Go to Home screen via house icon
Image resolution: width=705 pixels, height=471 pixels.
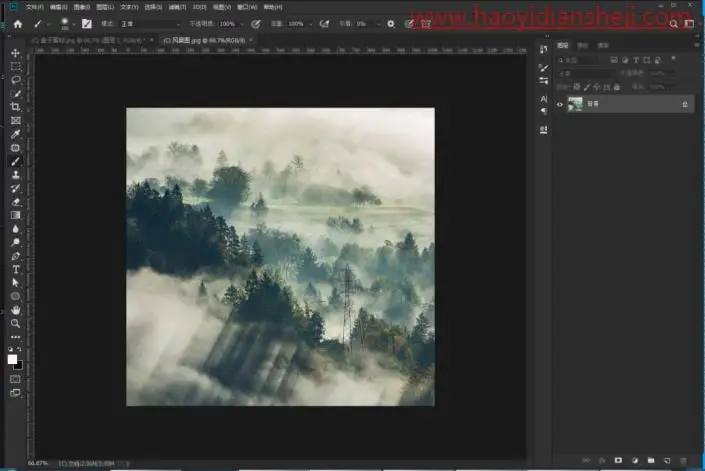18,24
